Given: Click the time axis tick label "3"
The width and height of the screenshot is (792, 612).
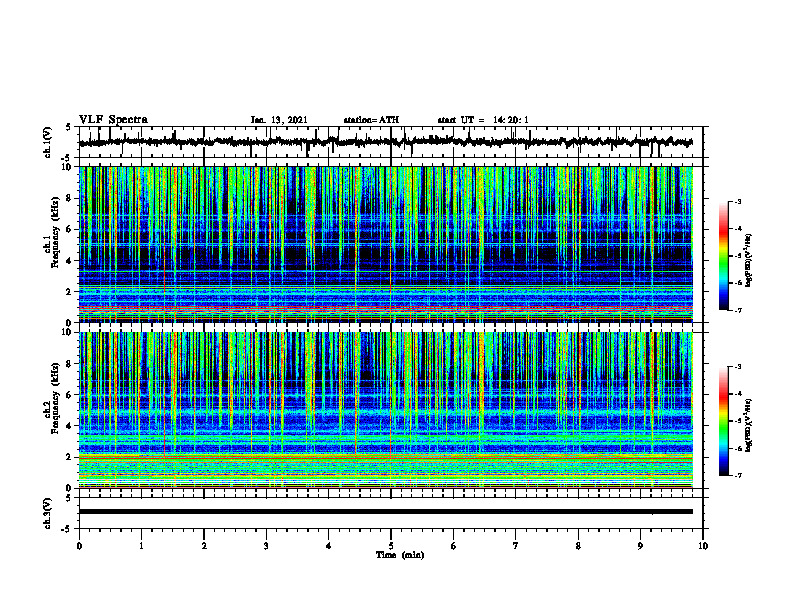Looking at the screenshot, I should 266,546.
